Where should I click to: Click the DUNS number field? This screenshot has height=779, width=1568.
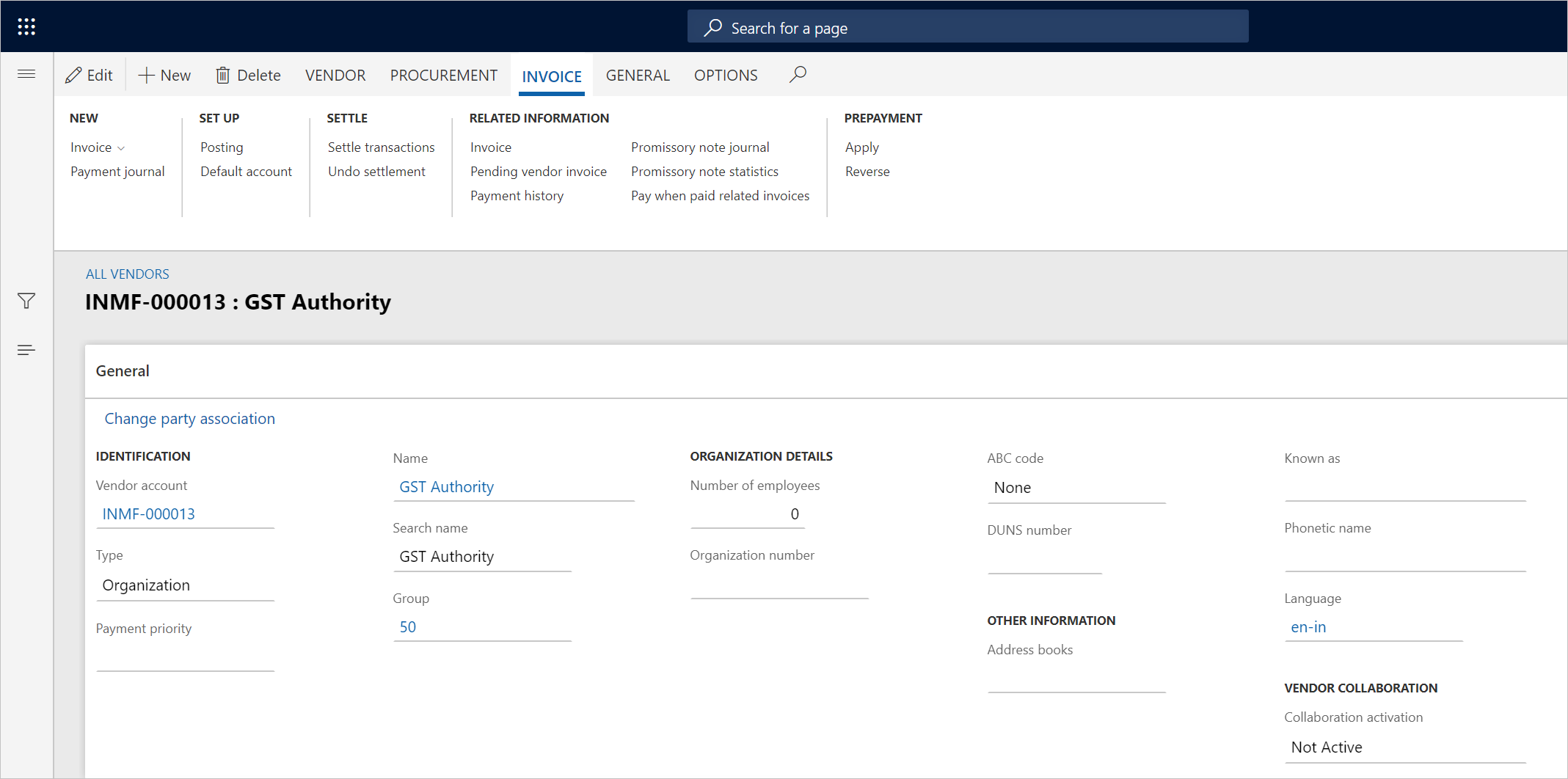1044,560
